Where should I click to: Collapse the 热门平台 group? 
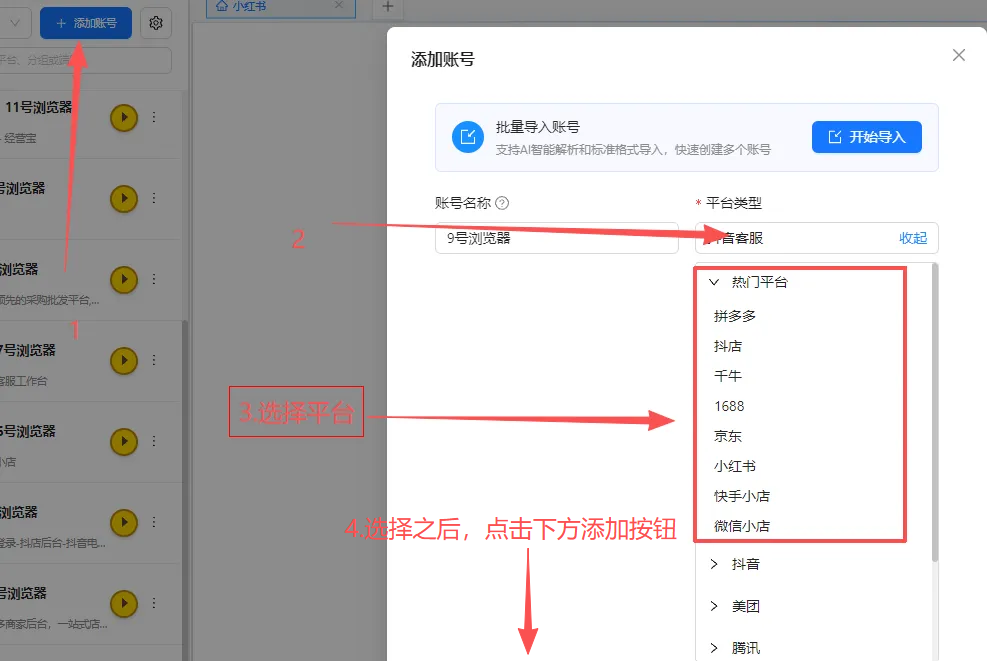click(x=714, y=283)
